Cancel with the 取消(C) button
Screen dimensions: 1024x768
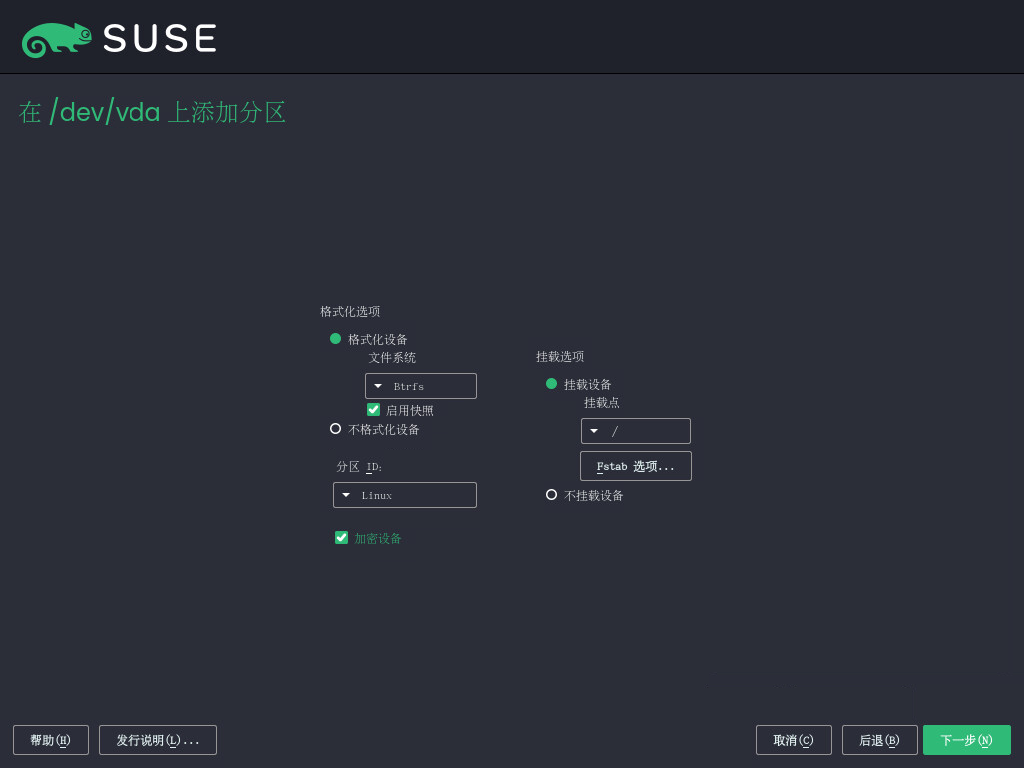tap(793, 740)
